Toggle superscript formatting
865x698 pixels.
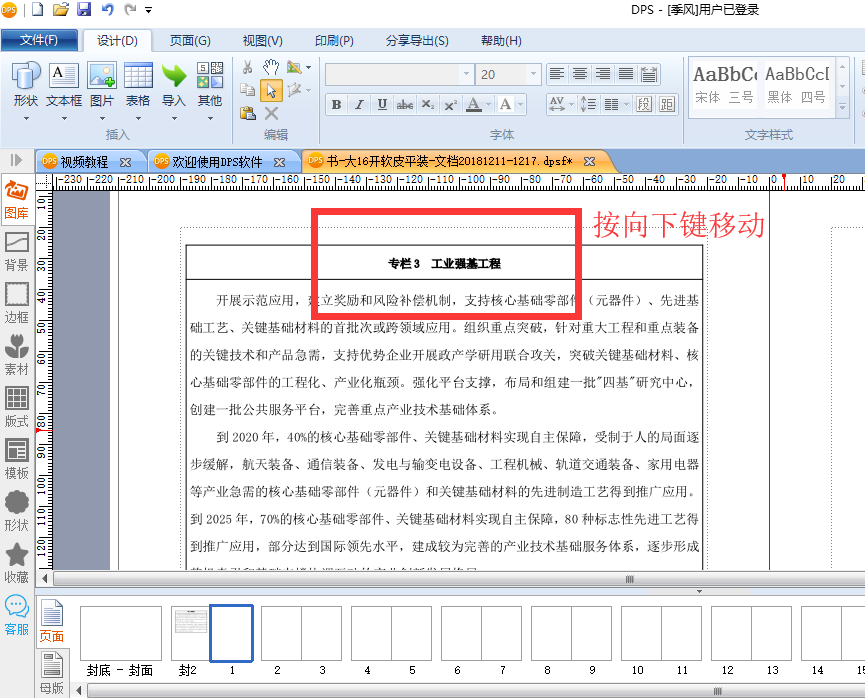[451, 104]
